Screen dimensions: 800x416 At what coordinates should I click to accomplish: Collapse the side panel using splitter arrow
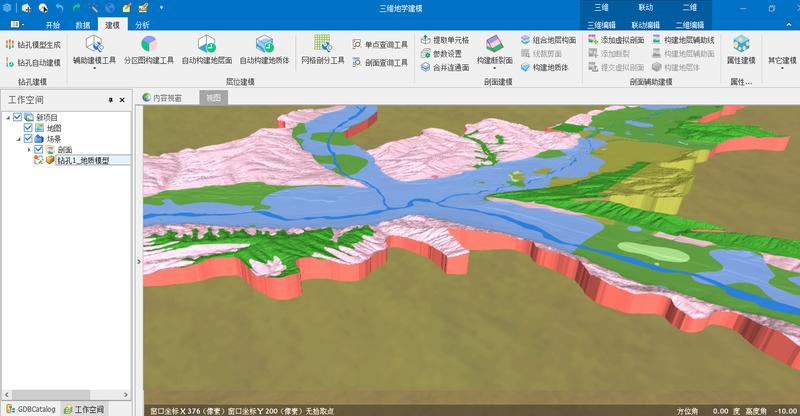[x=139, y=262]
